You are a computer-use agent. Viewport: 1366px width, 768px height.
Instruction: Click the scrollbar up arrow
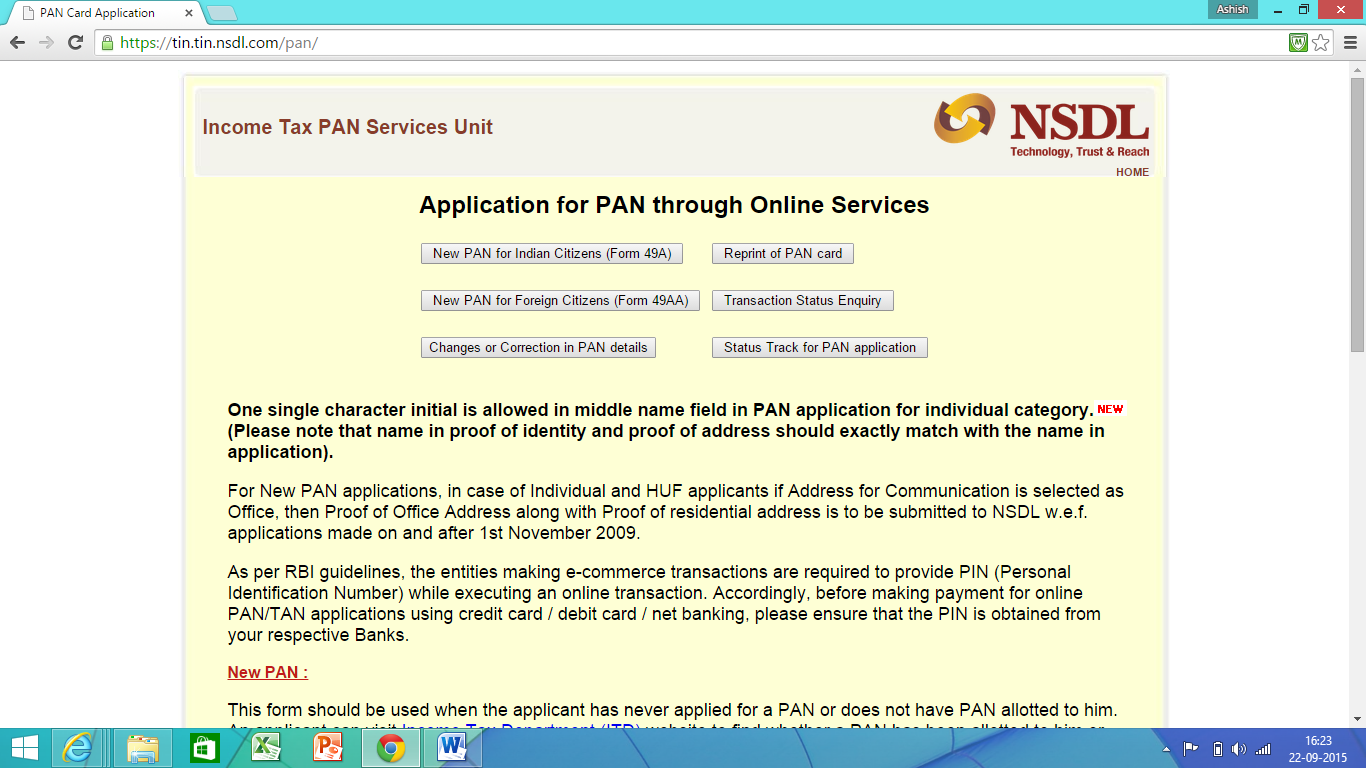pos(1357,69)
